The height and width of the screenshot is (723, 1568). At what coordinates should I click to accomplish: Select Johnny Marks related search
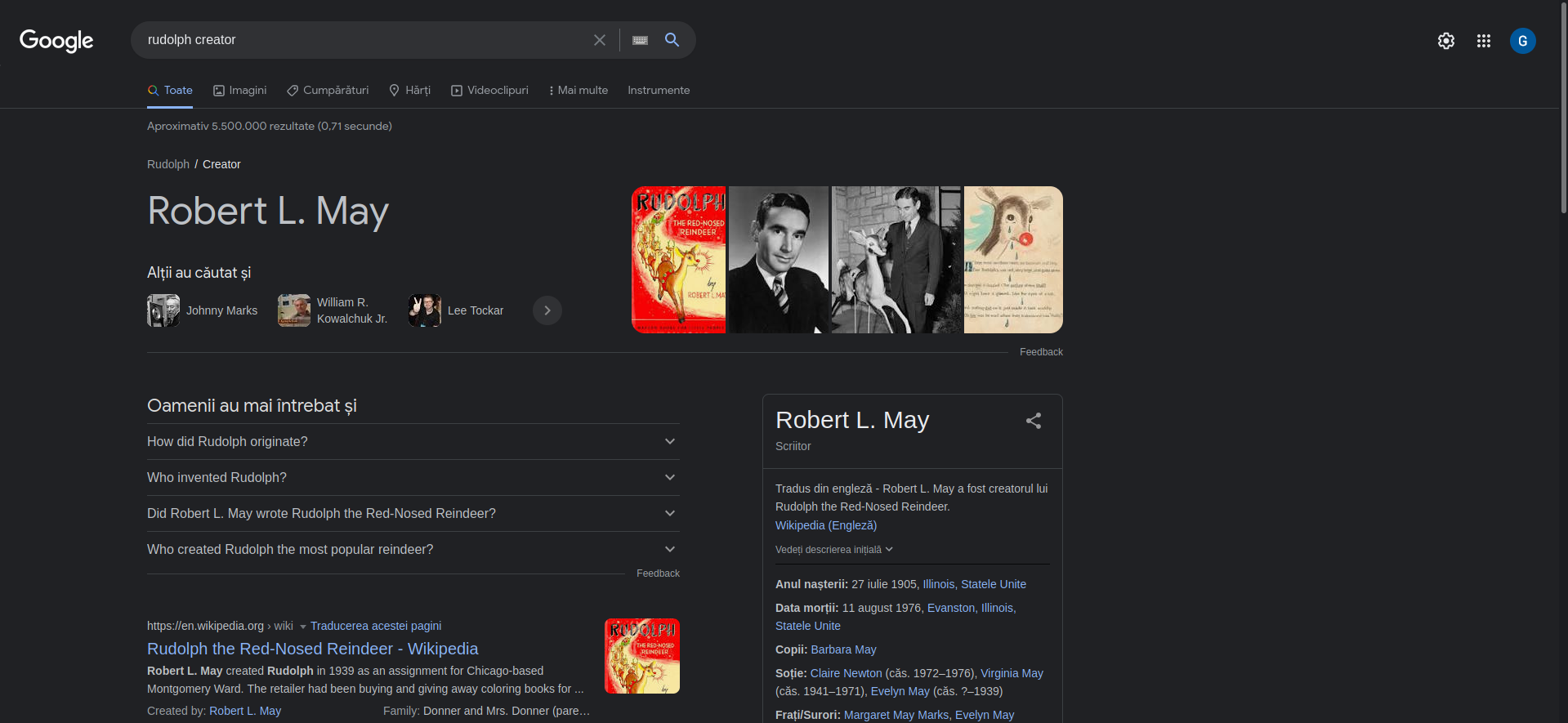[204, 310]
